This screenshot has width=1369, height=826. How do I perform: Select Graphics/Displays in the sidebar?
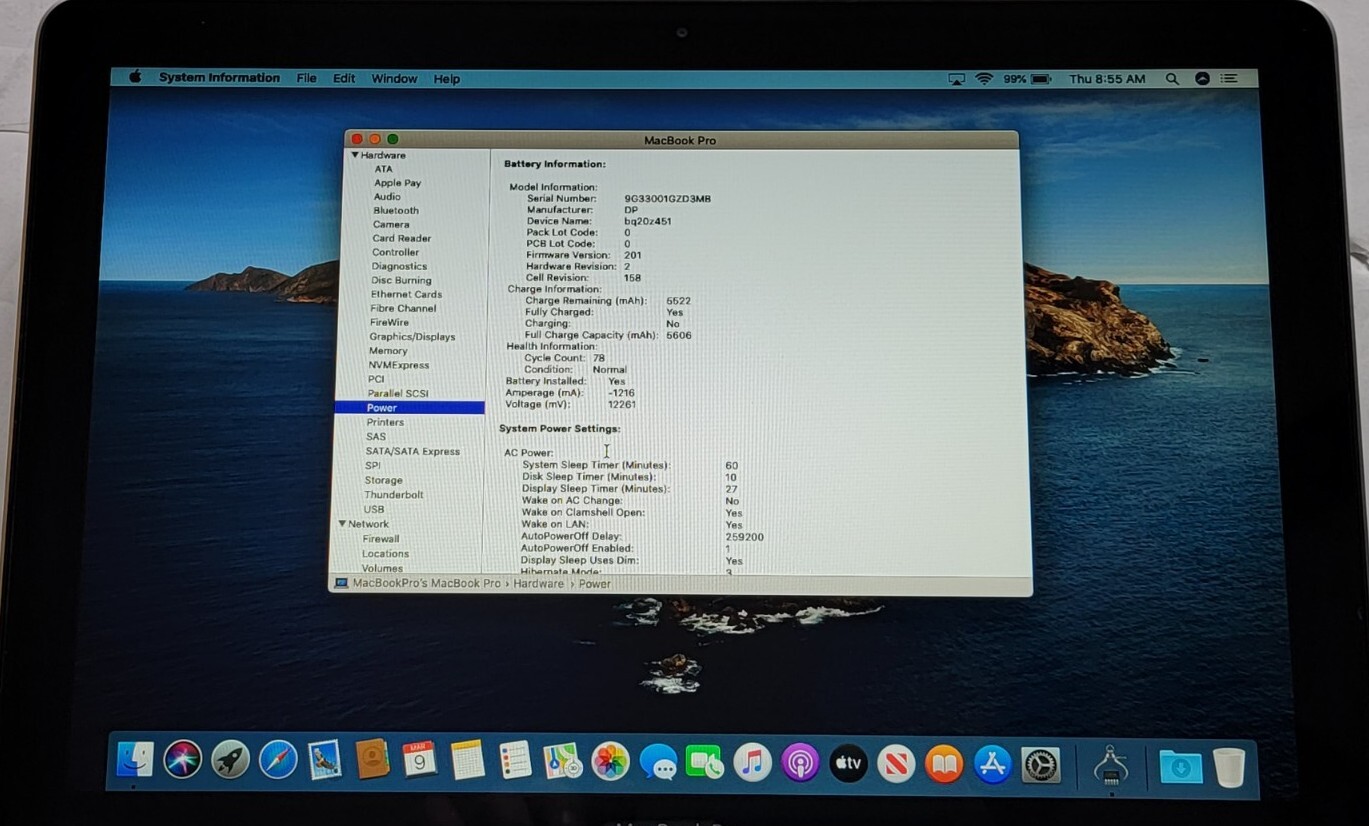(x=411, y=337)
